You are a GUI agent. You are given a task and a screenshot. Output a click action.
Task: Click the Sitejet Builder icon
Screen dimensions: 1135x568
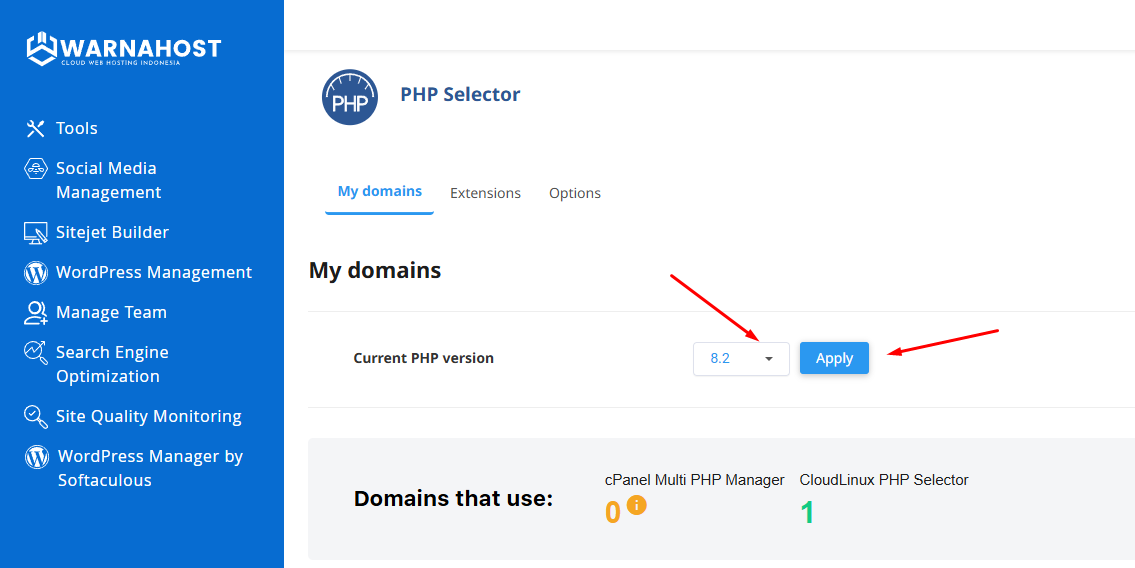[x=36, y=233]
